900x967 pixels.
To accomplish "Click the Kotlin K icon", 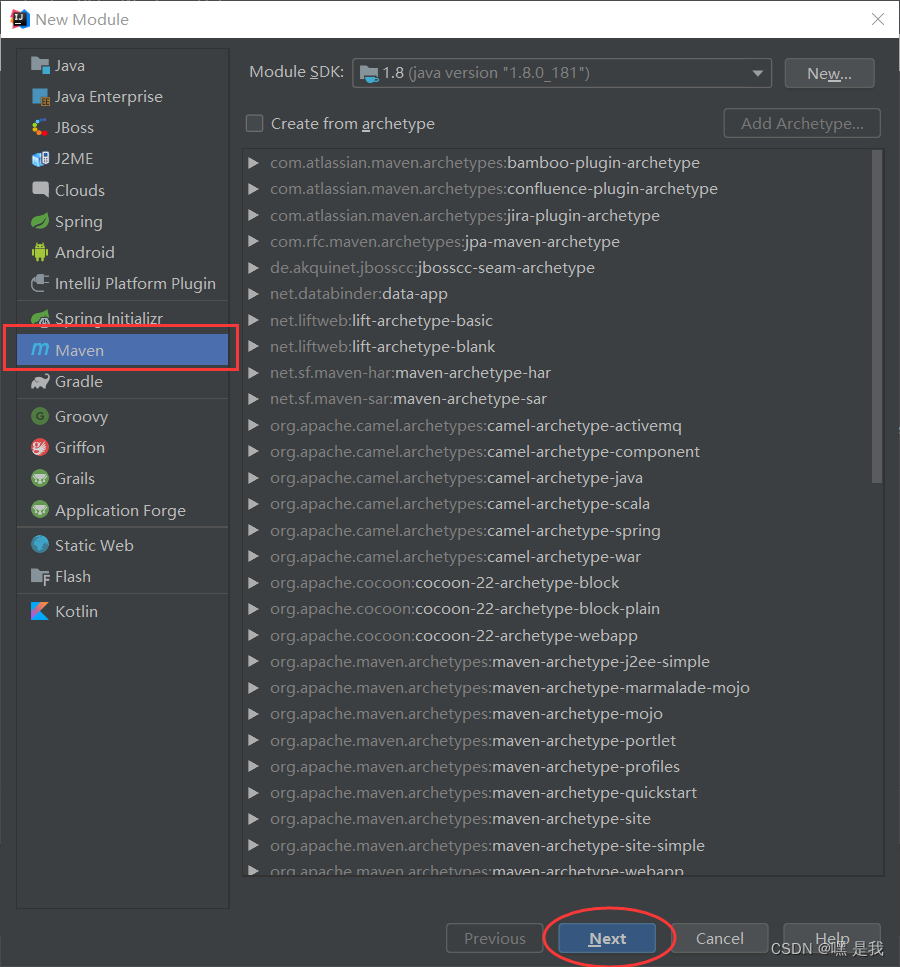I will pos(40,611).
